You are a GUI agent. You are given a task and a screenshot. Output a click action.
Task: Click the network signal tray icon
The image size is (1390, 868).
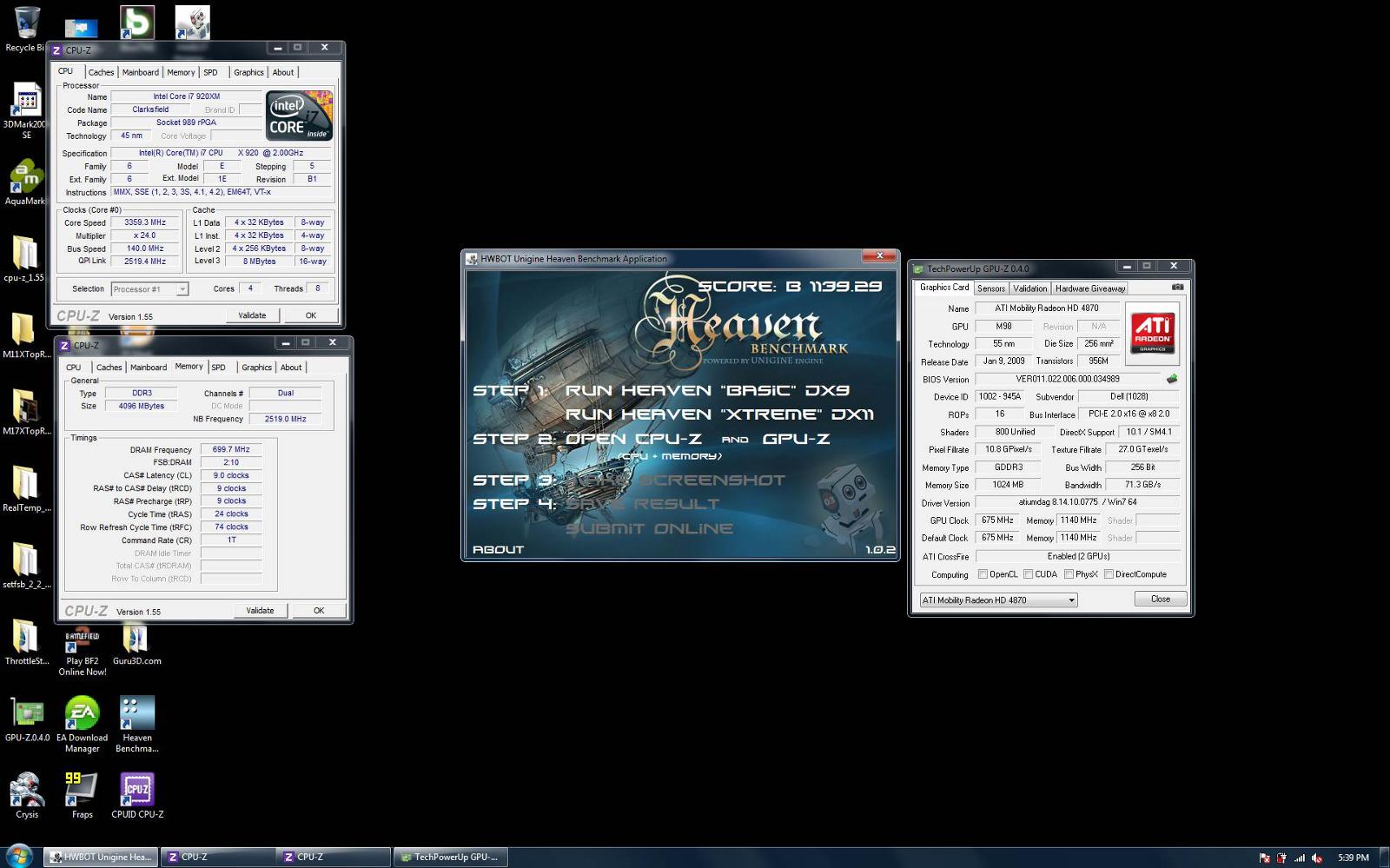[x=1300, y=858]
